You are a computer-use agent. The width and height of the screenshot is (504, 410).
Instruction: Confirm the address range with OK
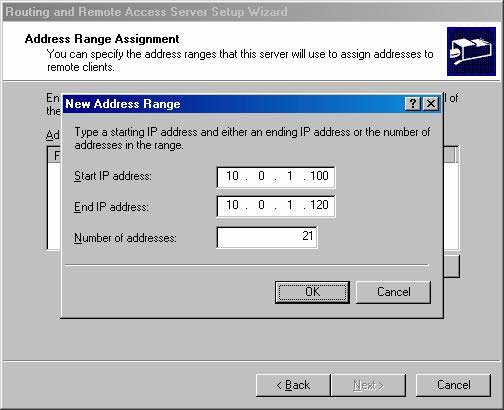(312, 292)
